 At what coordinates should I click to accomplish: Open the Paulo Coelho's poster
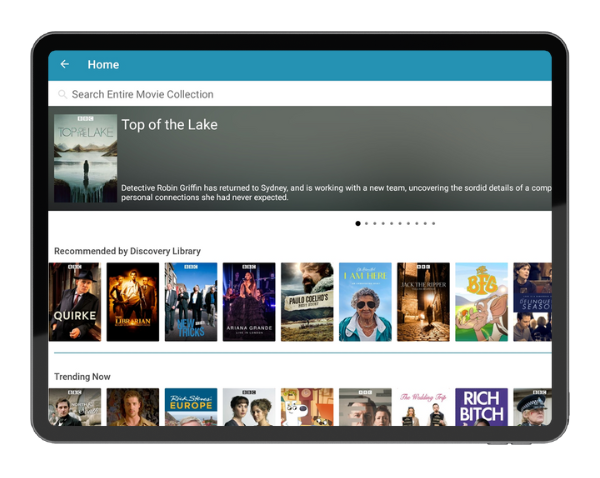click(307, 302)
